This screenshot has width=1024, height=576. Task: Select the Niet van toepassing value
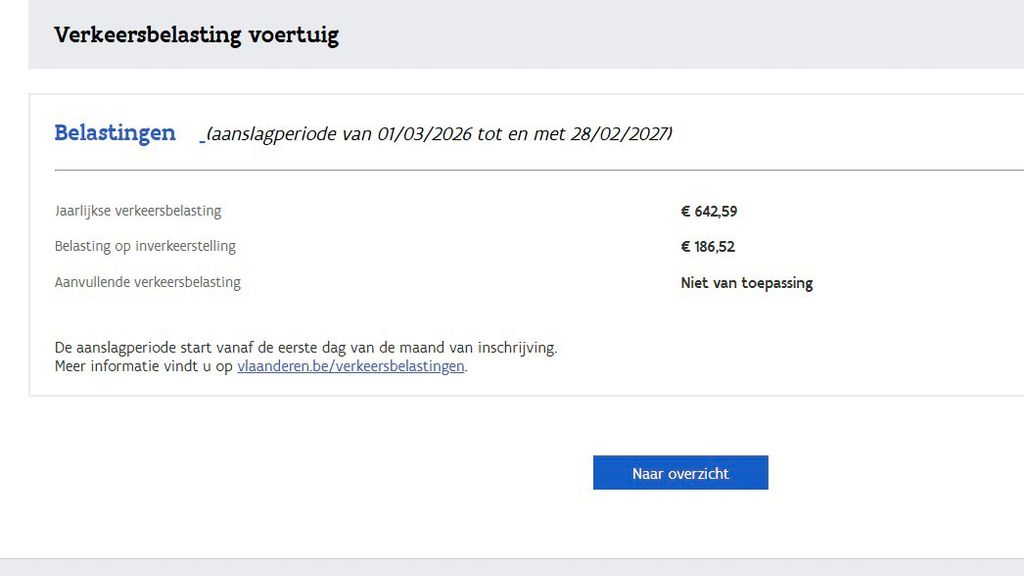746,283
